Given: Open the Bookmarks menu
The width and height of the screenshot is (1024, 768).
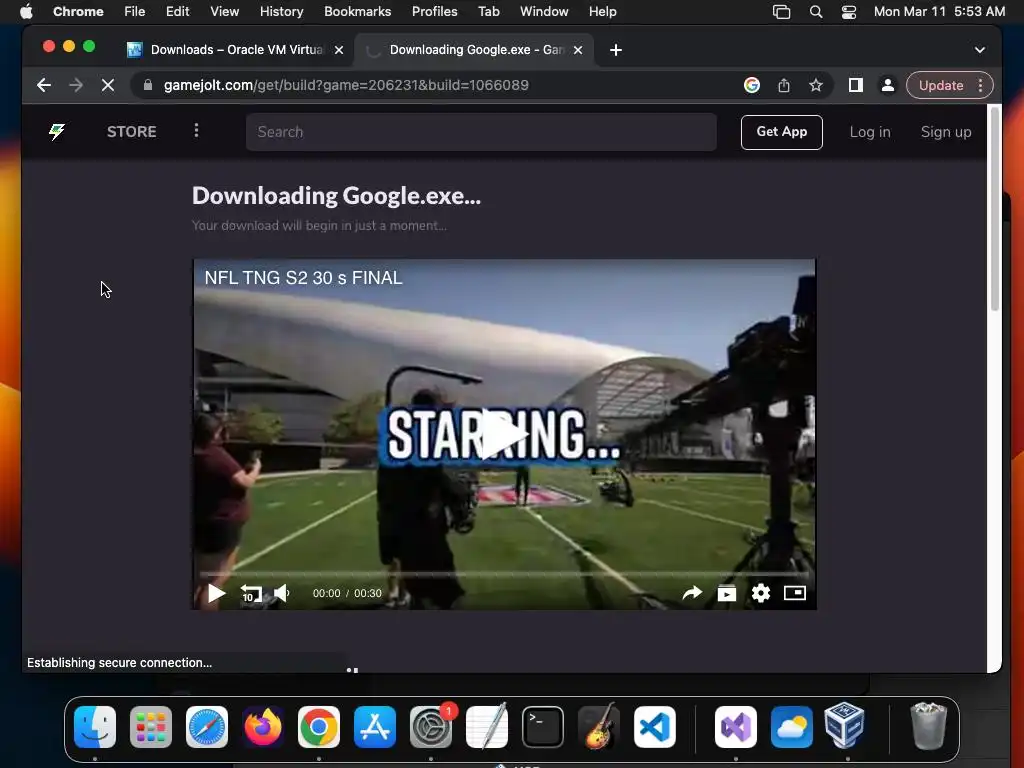Looking at the screenshot, I should tap(357, 11).
